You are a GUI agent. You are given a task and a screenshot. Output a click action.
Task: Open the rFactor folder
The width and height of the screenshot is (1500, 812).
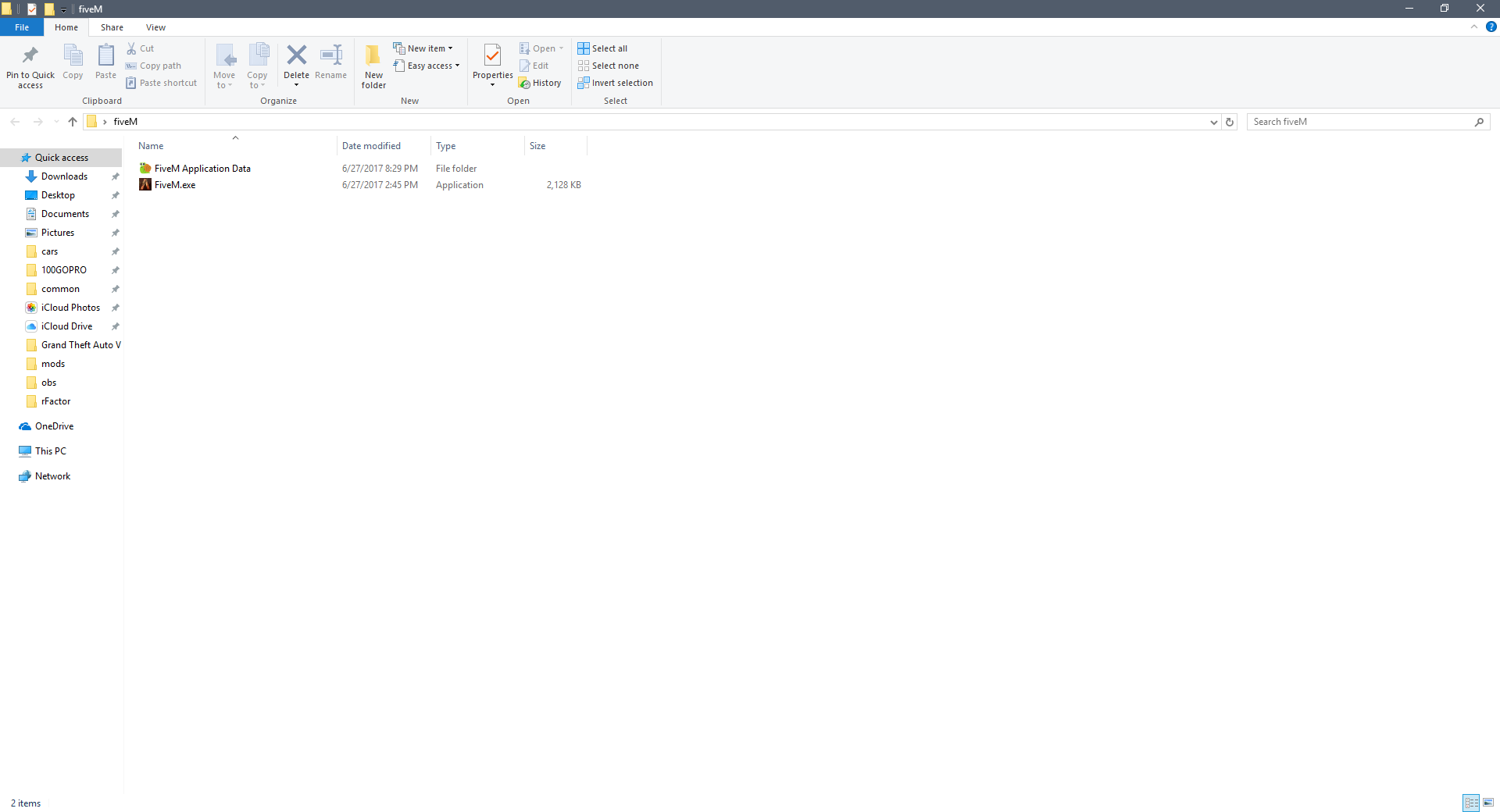click(55, 401)
